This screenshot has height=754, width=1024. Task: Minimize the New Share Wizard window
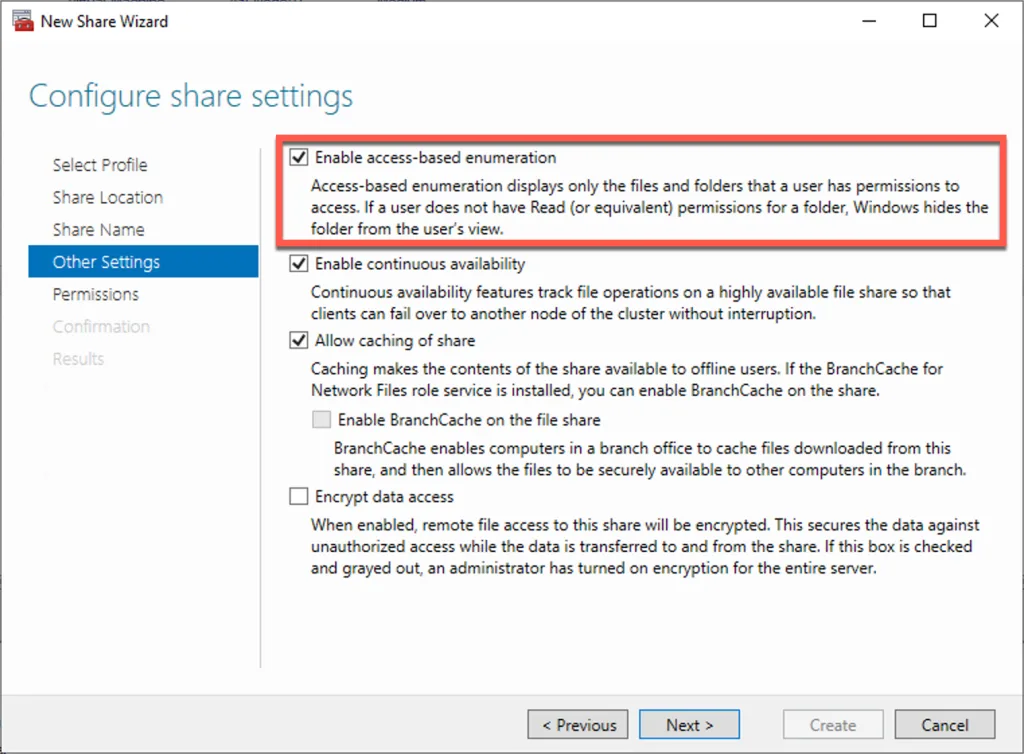pos(867,21)
